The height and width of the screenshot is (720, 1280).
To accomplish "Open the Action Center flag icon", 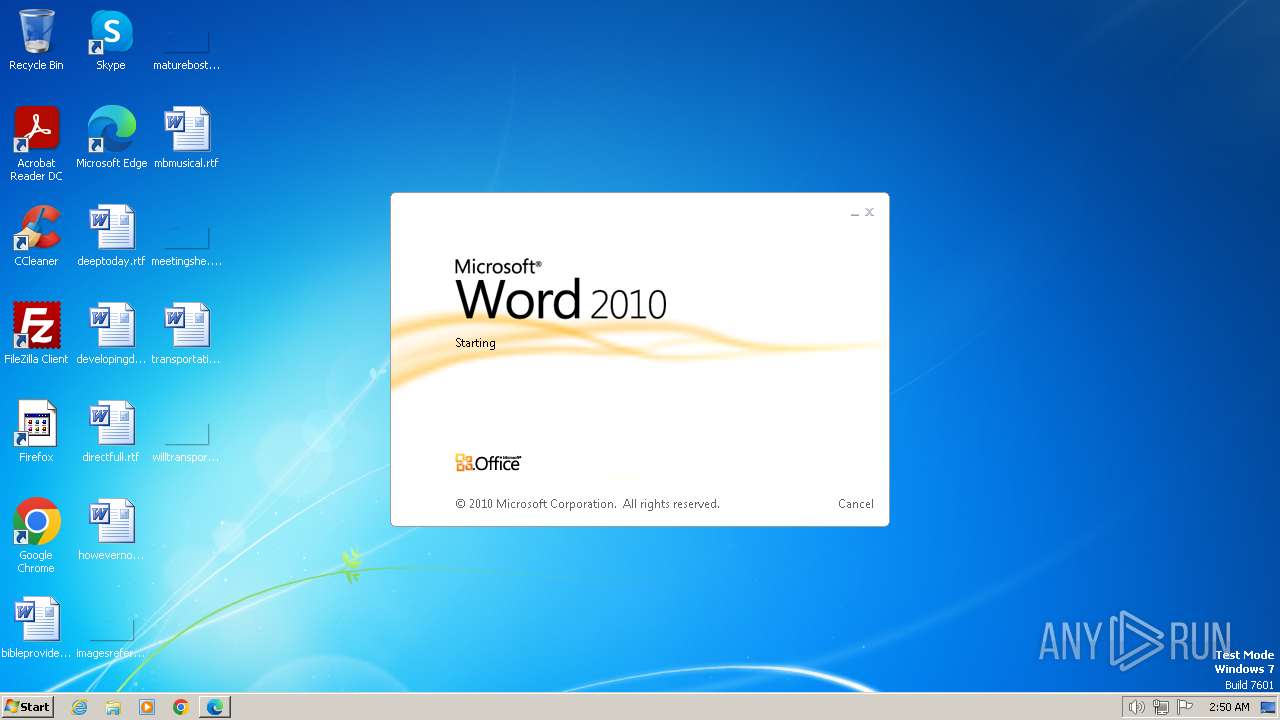I will (1185, 707).
